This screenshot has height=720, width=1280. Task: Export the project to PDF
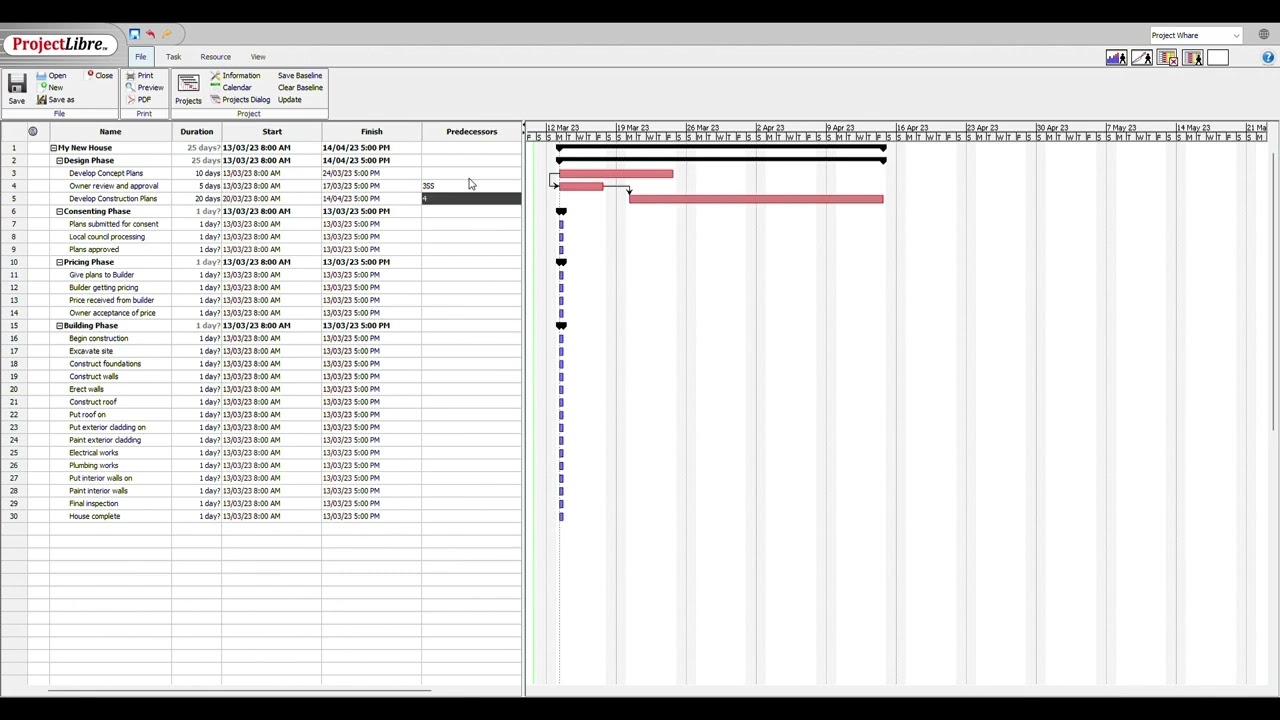[x=139, y=100]
